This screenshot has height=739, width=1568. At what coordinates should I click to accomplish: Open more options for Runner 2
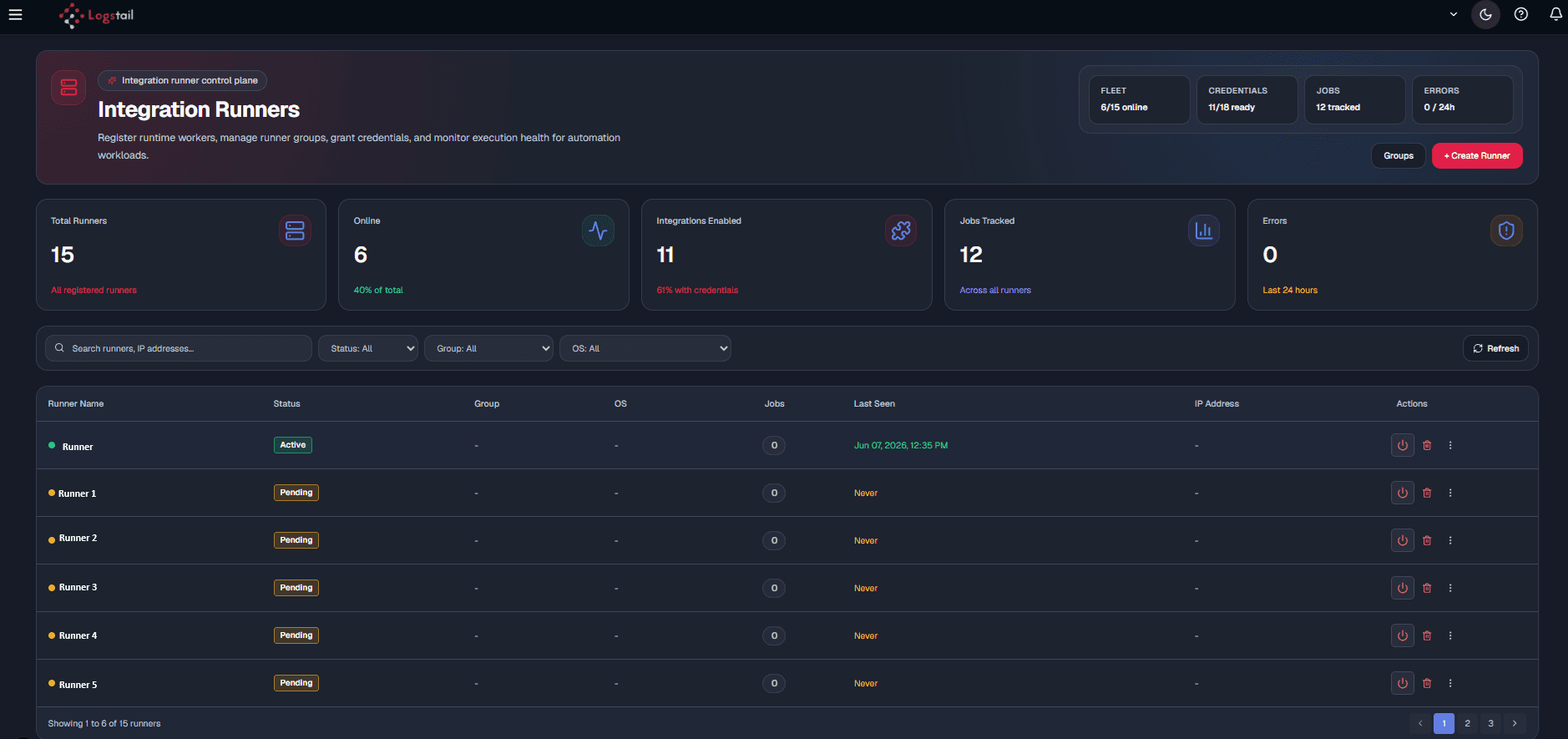(x=1450, y=540)
